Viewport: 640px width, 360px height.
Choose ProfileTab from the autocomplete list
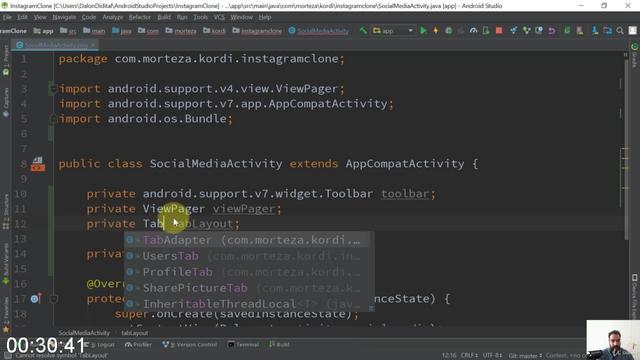(x=247, y=272)
